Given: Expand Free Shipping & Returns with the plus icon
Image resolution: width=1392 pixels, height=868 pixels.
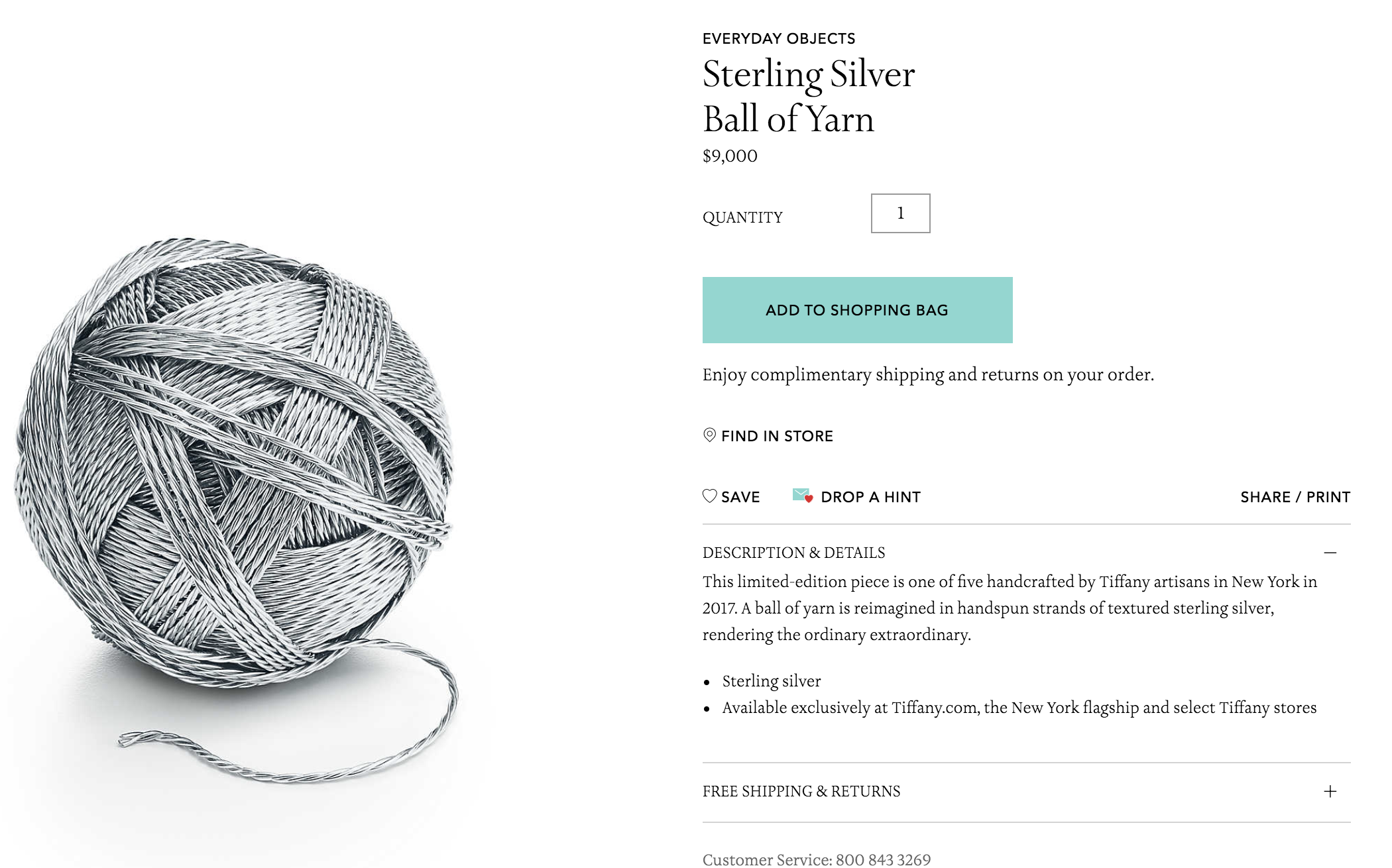Looking at the screenshot, I should [x=1330, y=791].
